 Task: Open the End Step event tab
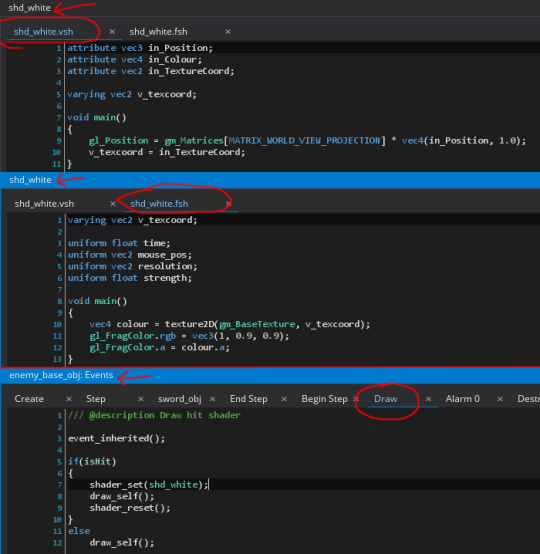pos(248,399)
